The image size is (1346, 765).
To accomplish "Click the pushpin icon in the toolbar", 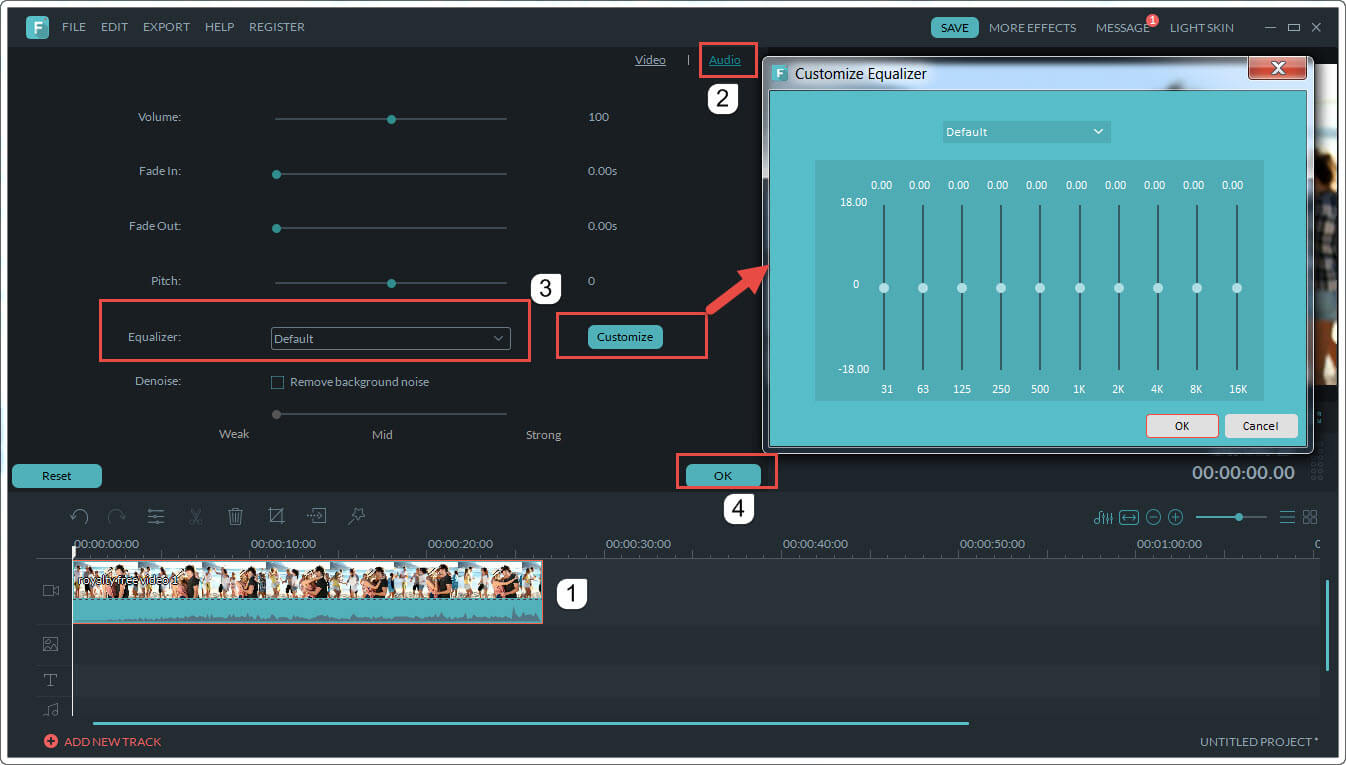I will click(x=356, y=515).
